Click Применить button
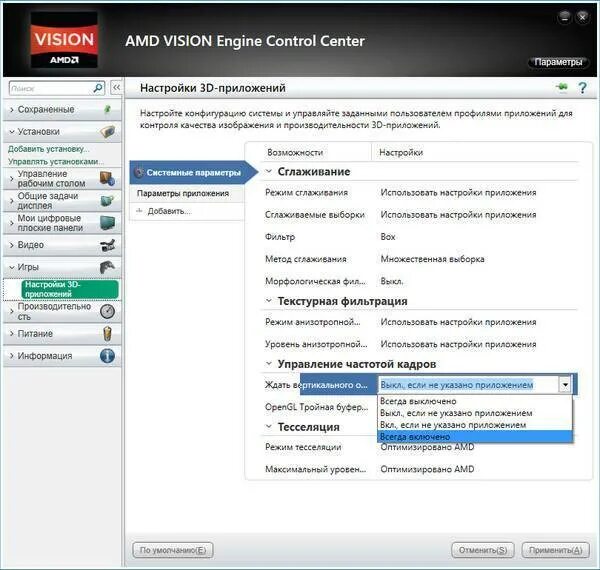Image resolution: width=600 pixels, height=570 pixels. 555,550
